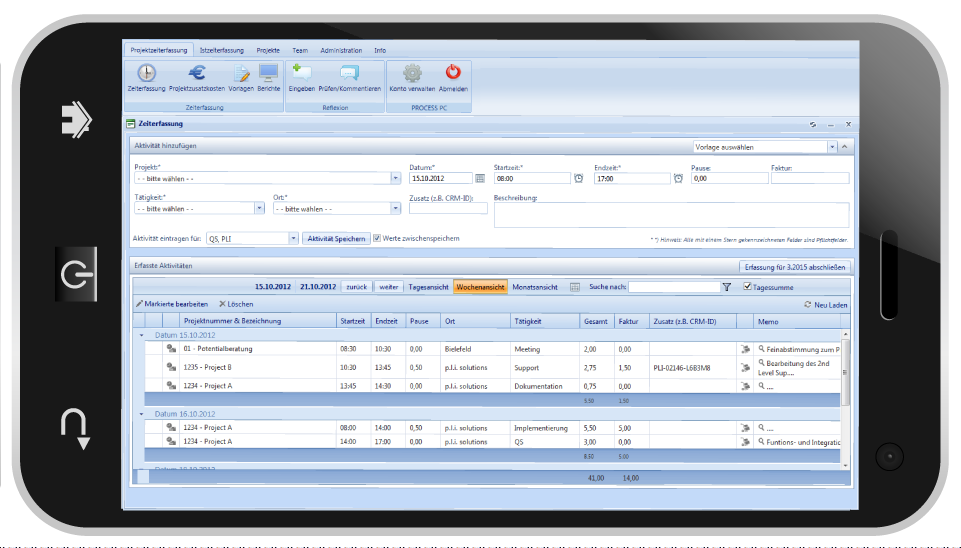Switch to the Istzeiterfassung ribbon tab
The image size is (961, 548).
coord(222,50)
